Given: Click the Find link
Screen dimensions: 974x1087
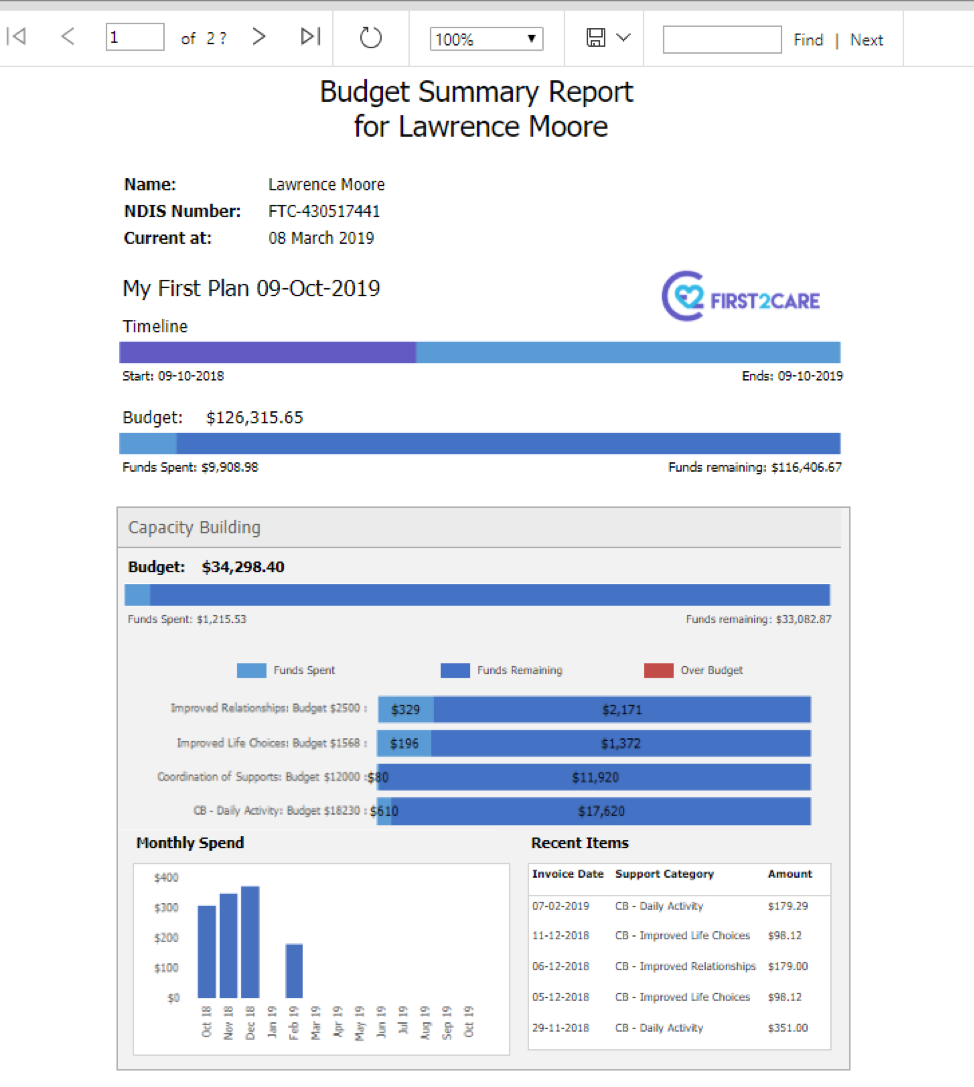Looking at the screenshot, I should click(x=807, y=40).
